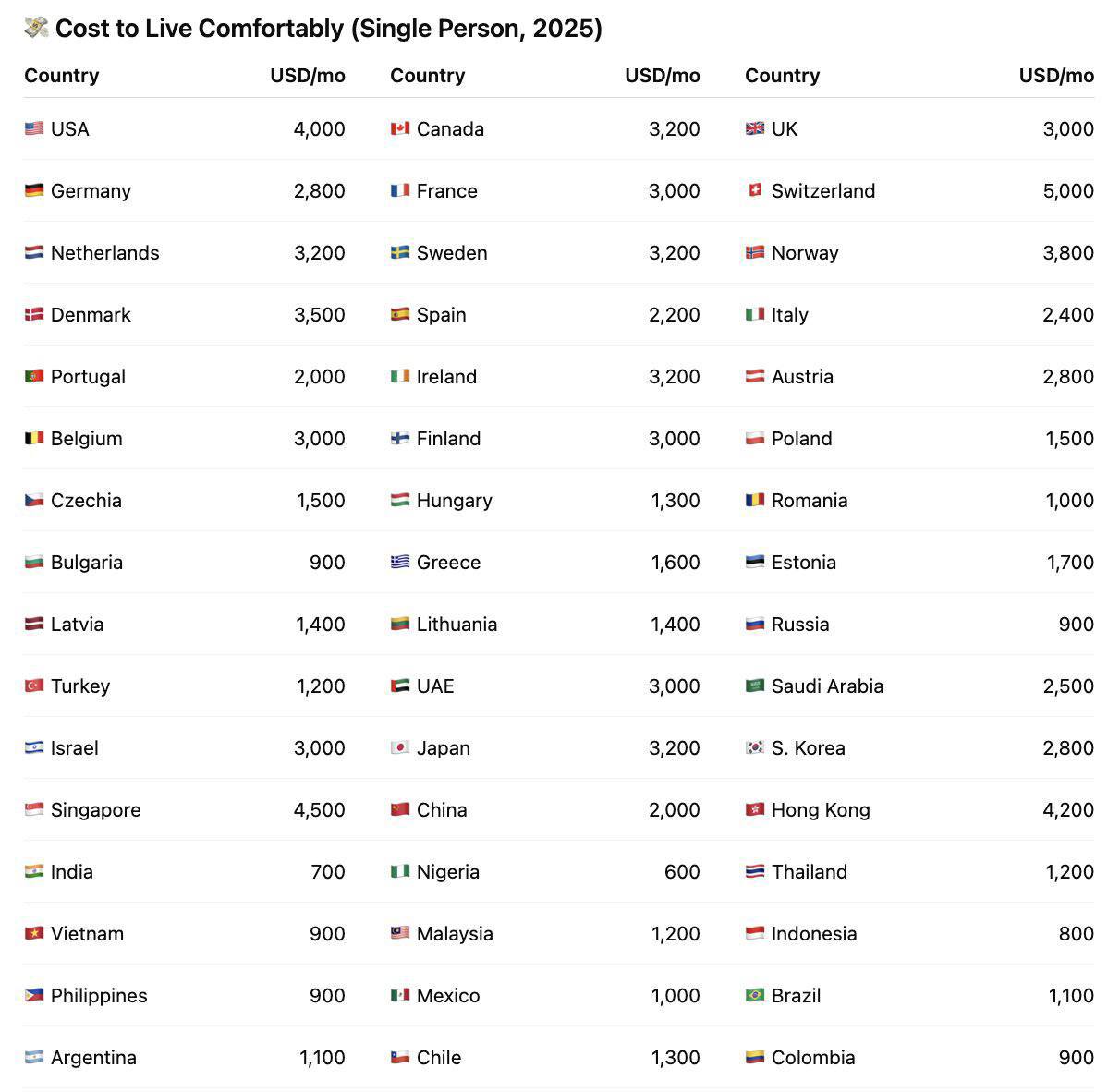Screen dimensions: 1120x1092
Task: Click the Nigeria flag icon
Action: point(400,871)
